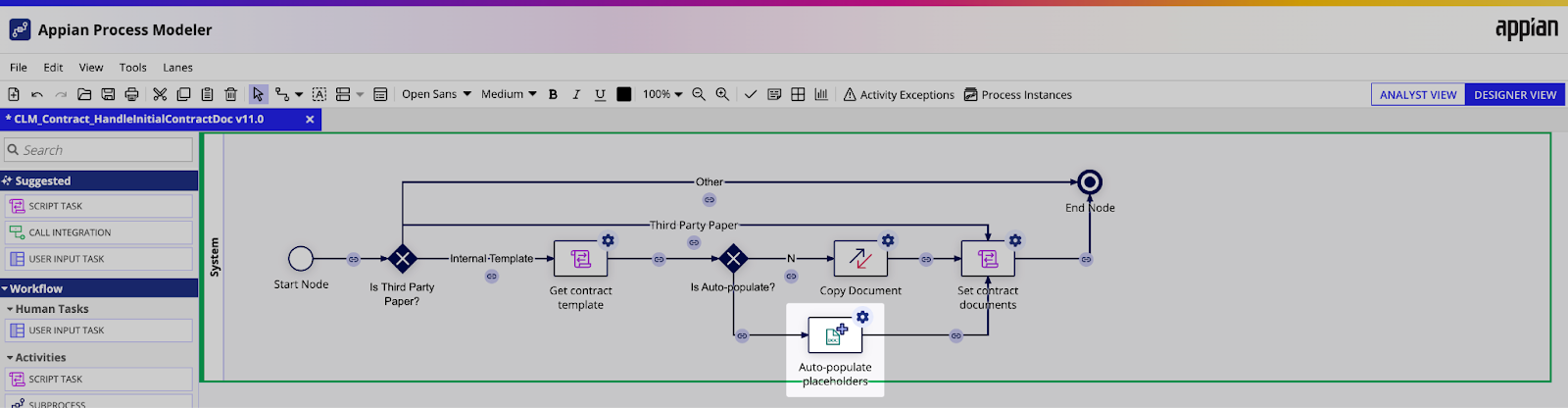Validate the process model checkmark

click(751, 94)
